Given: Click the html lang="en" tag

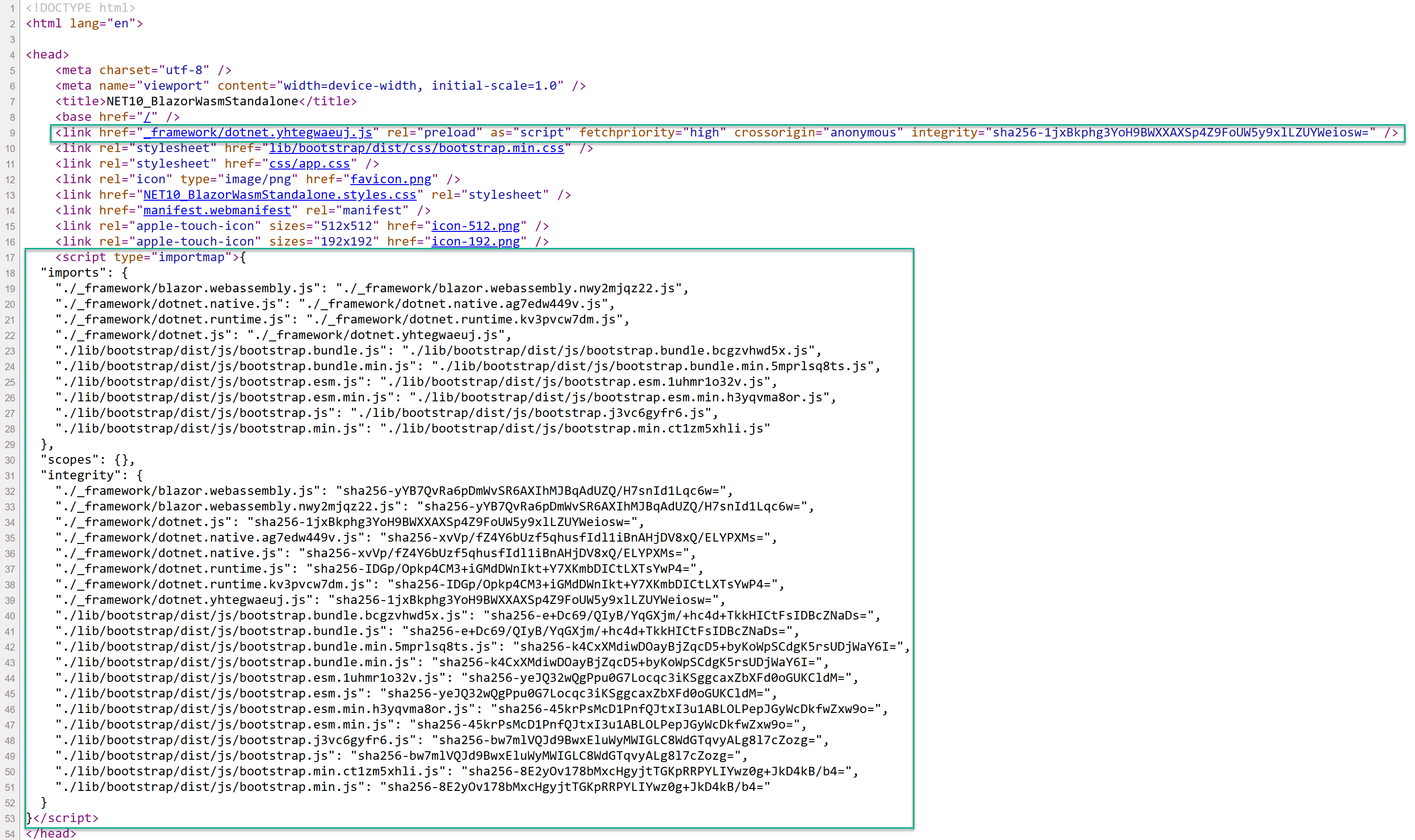Looking at the screenshot, I should tap(85, 24).
